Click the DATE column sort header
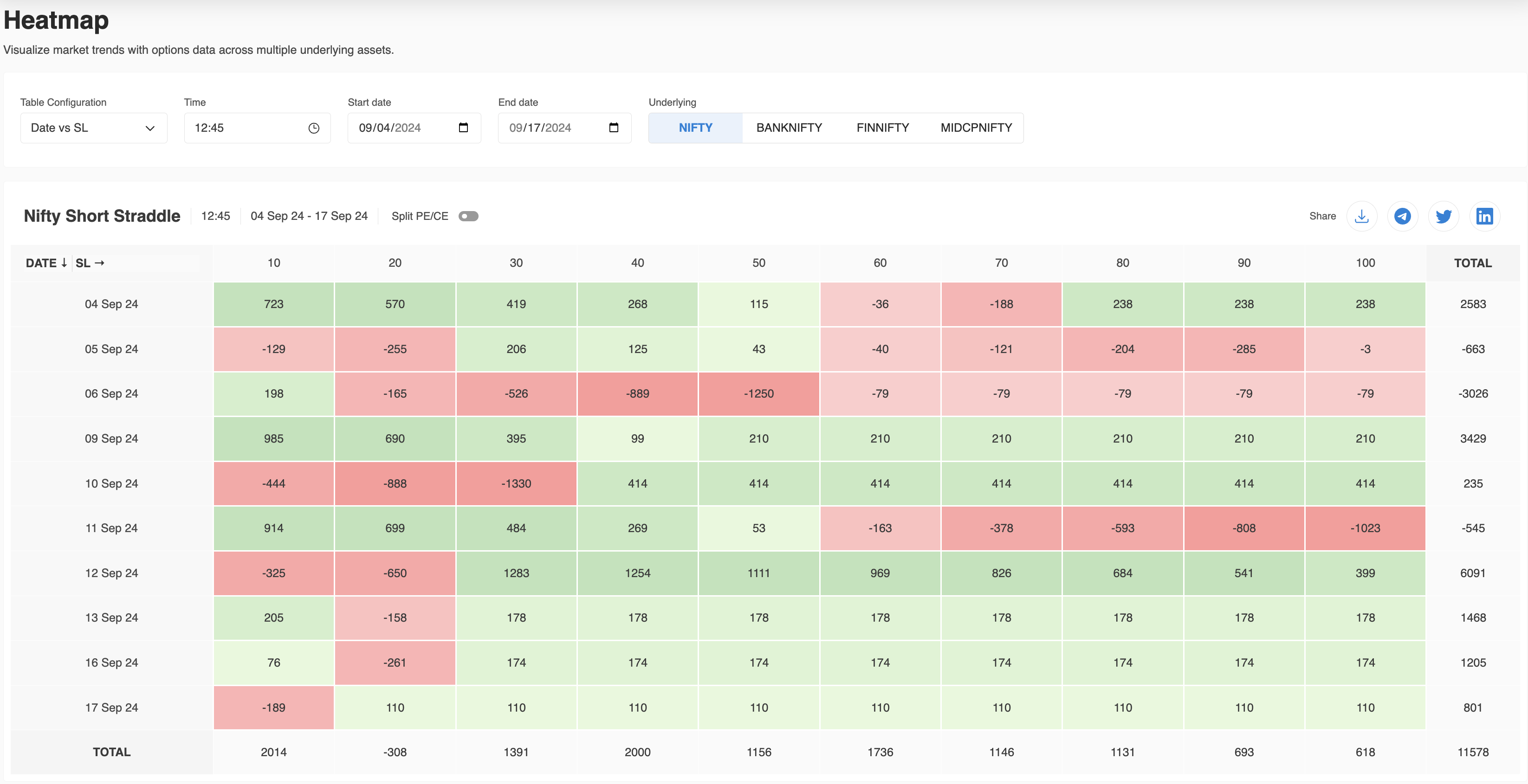Screen dimensions: 1528x784 click(46, 263)
